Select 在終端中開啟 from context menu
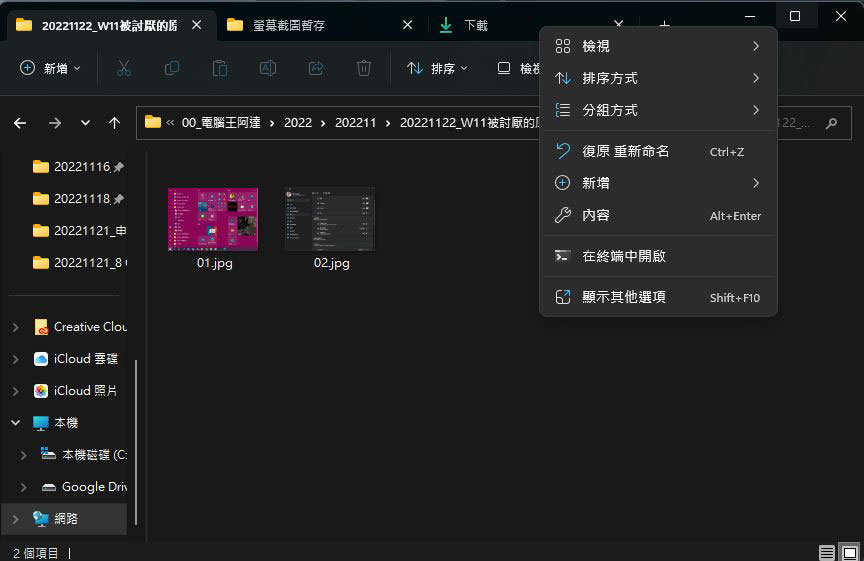The image size is (864, 561). click(x=624, y=256)
